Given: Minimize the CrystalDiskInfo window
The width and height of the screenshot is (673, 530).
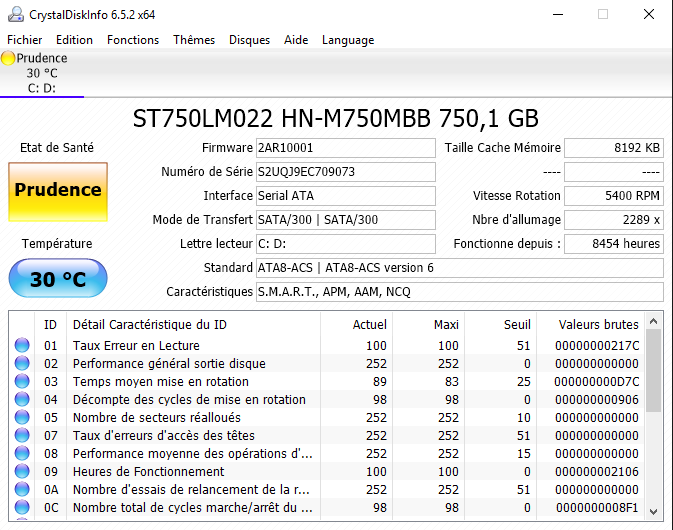Looking at the screenshot, I should coord(558,15).
